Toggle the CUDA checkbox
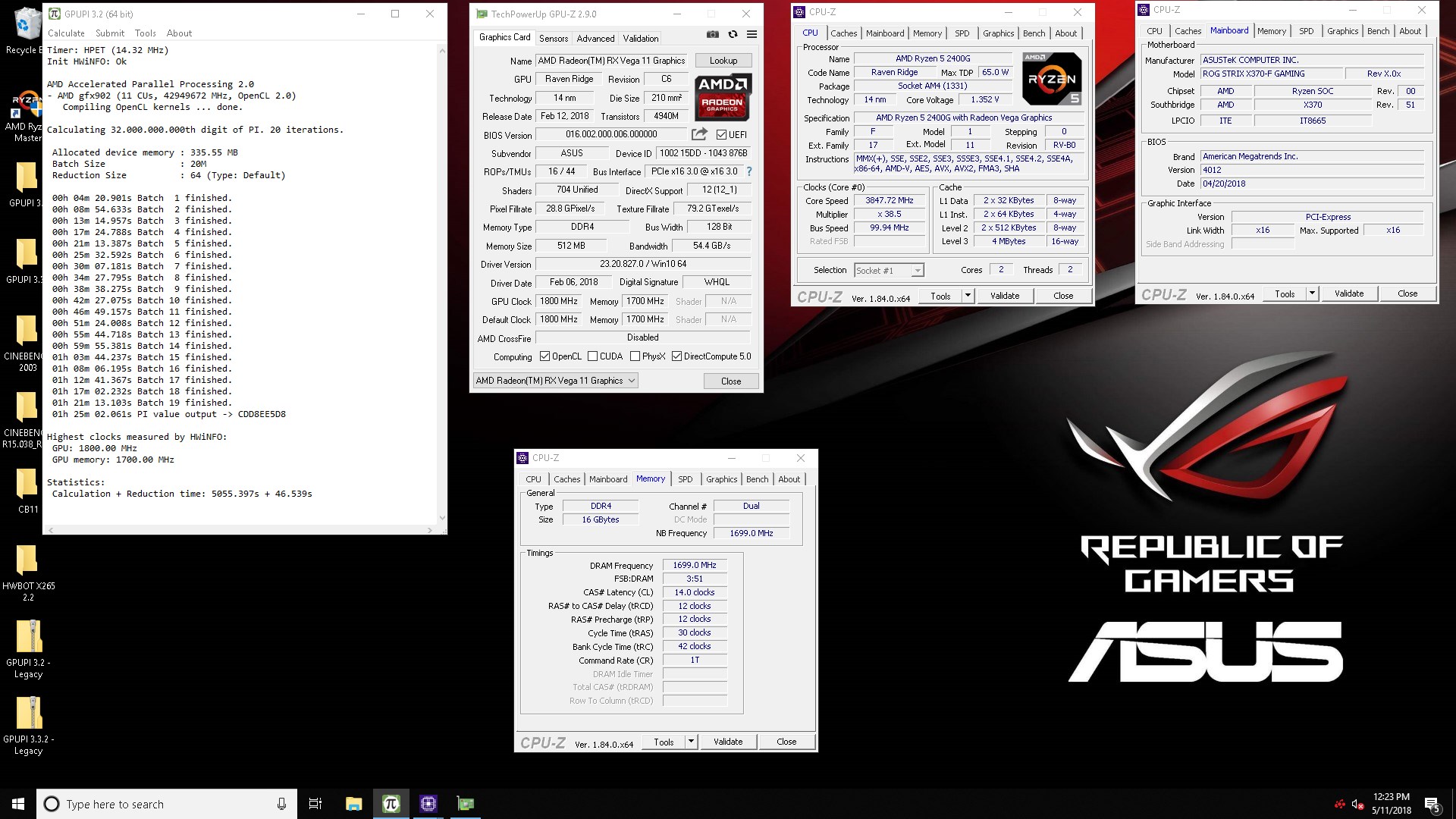This screenshot has width=1456, height=819. 592,356
